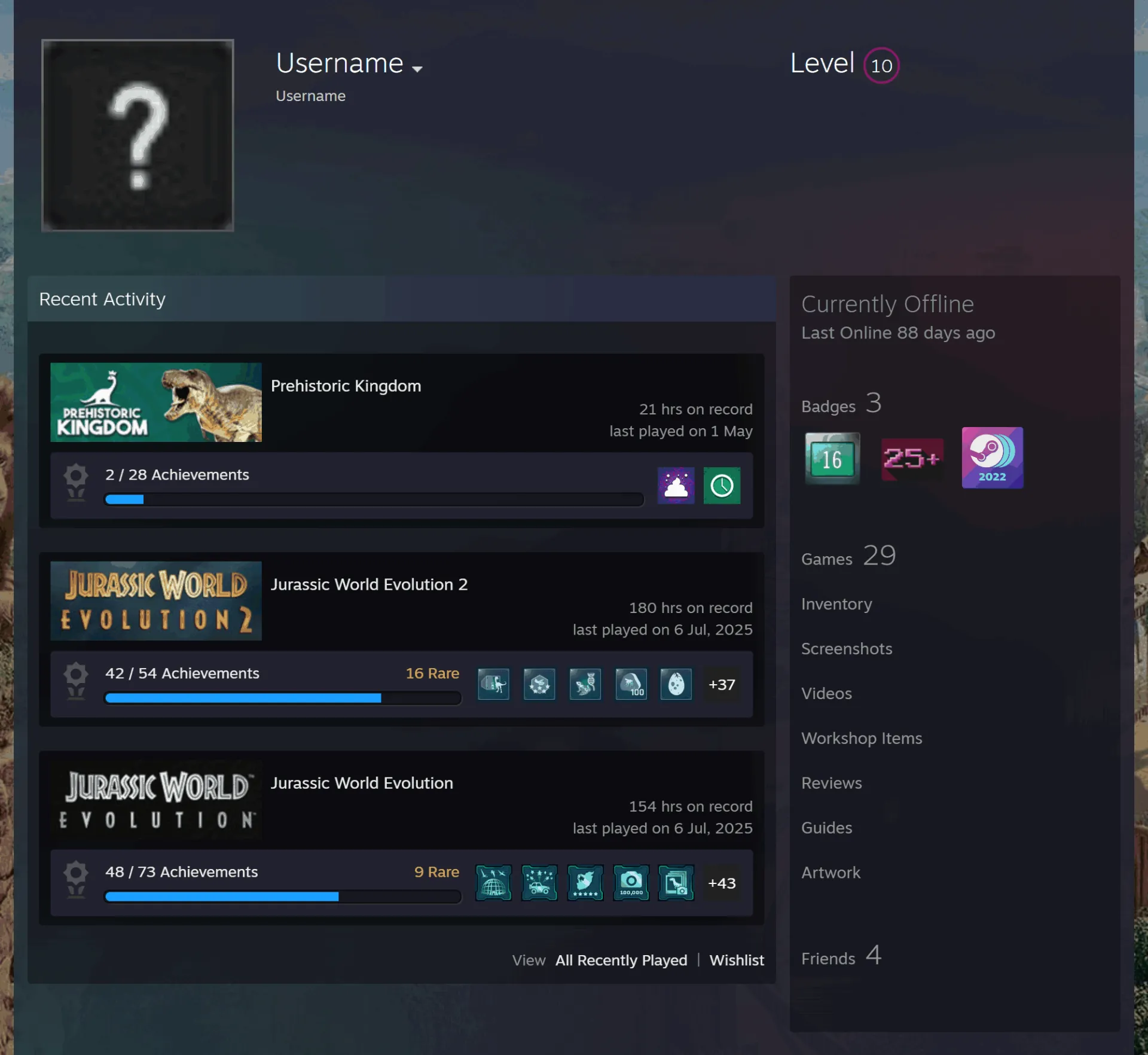Image resolution: width=1148 pixels, height=1055 pixels.
Task: Open the Steam 2022 badge
Action: [992, 458]
